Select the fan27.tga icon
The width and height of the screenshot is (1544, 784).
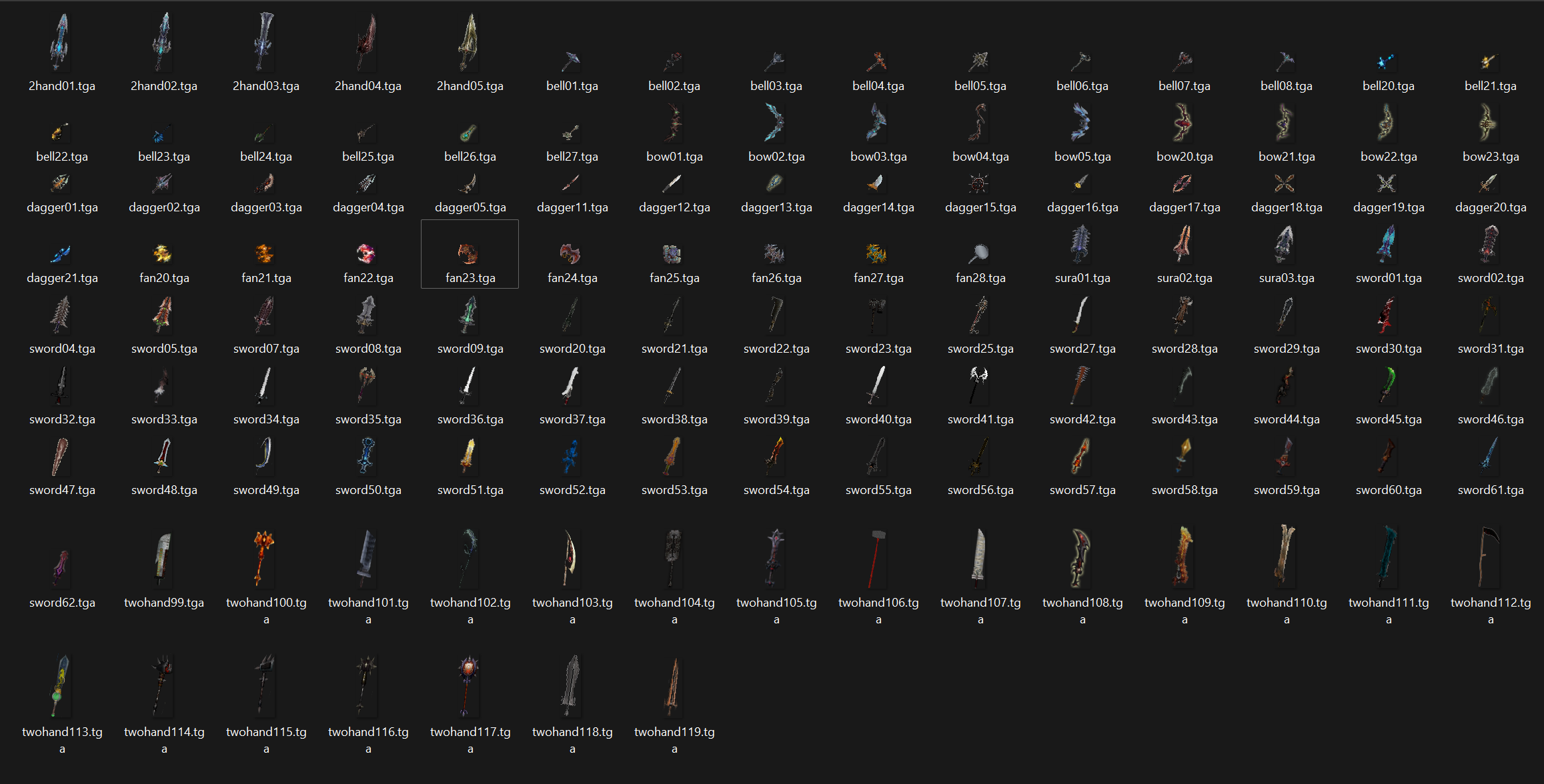(x=877, y=253)
